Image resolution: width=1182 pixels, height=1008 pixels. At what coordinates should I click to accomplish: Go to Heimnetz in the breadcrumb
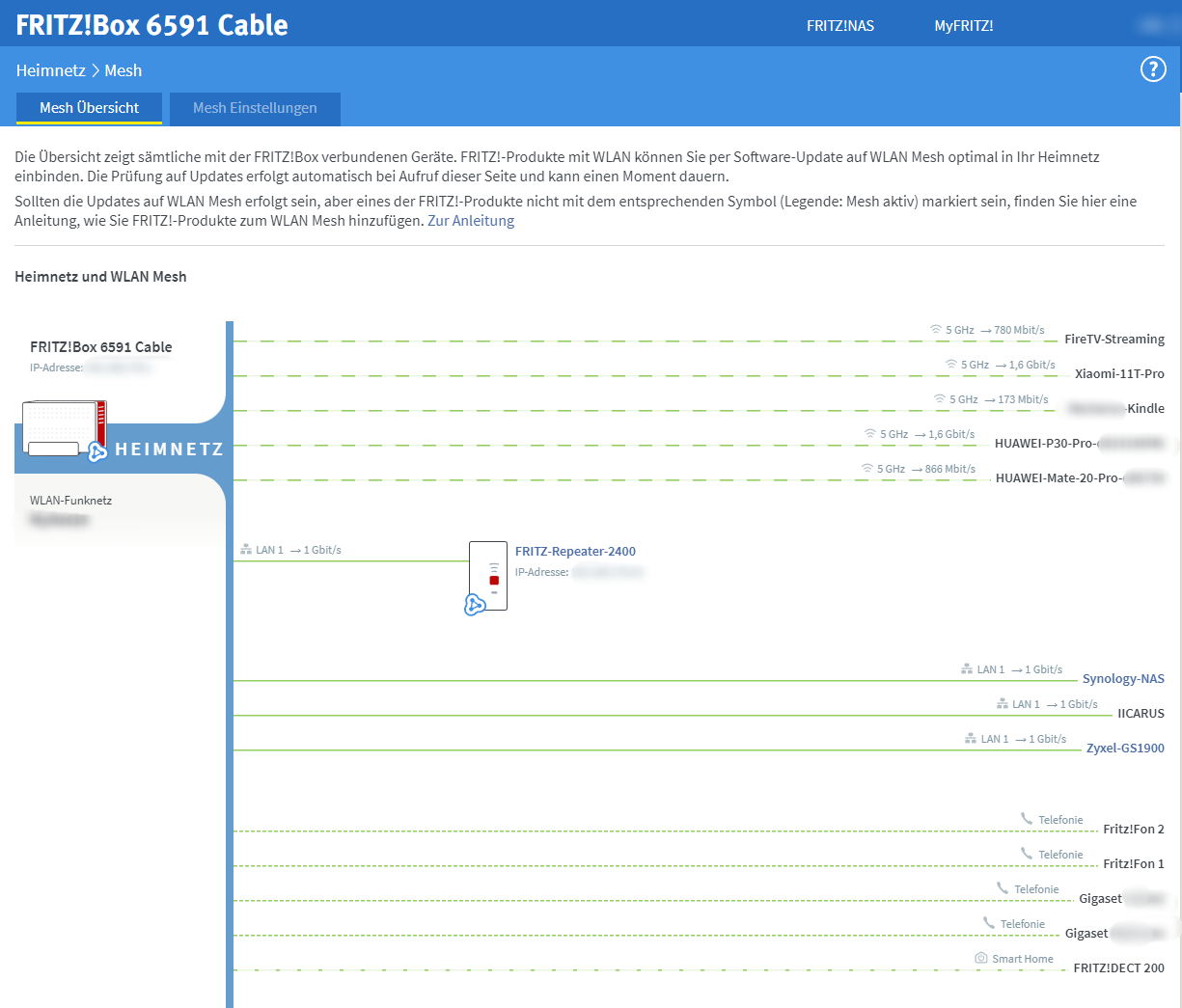(51, 70)
